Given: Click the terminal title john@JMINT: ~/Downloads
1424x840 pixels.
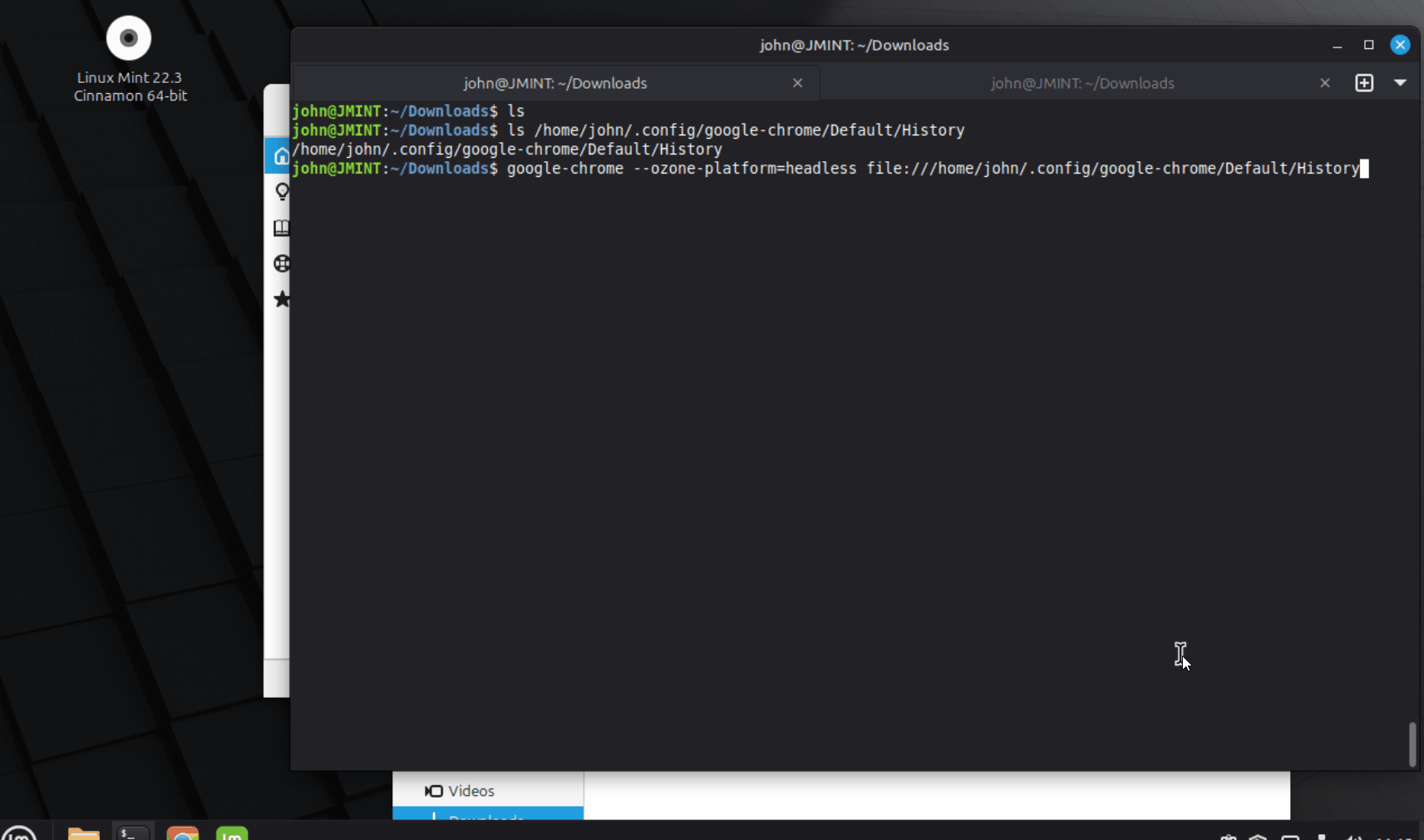Looking at the screenshot, I should [x=854, y=45].
